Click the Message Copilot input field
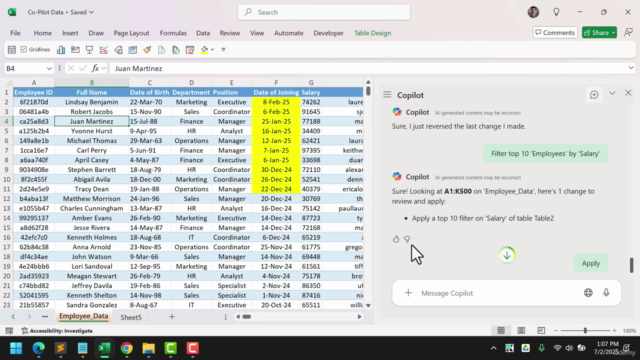This screenshot has height=360, width=640. coord(500,293)
